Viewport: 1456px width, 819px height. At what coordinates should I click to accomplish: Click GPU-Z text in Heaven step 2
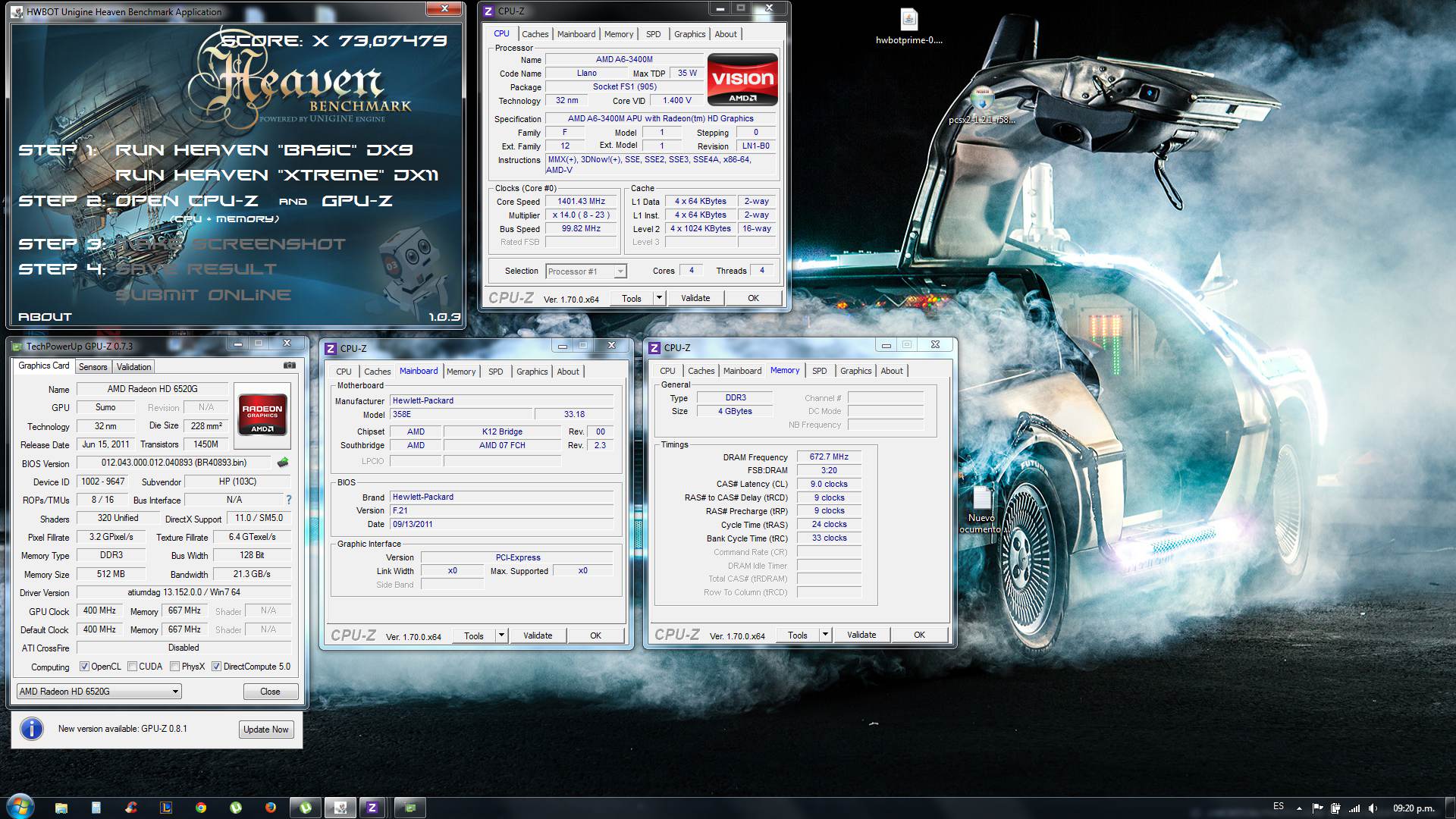pyautogui.click(x=357, y=201)
